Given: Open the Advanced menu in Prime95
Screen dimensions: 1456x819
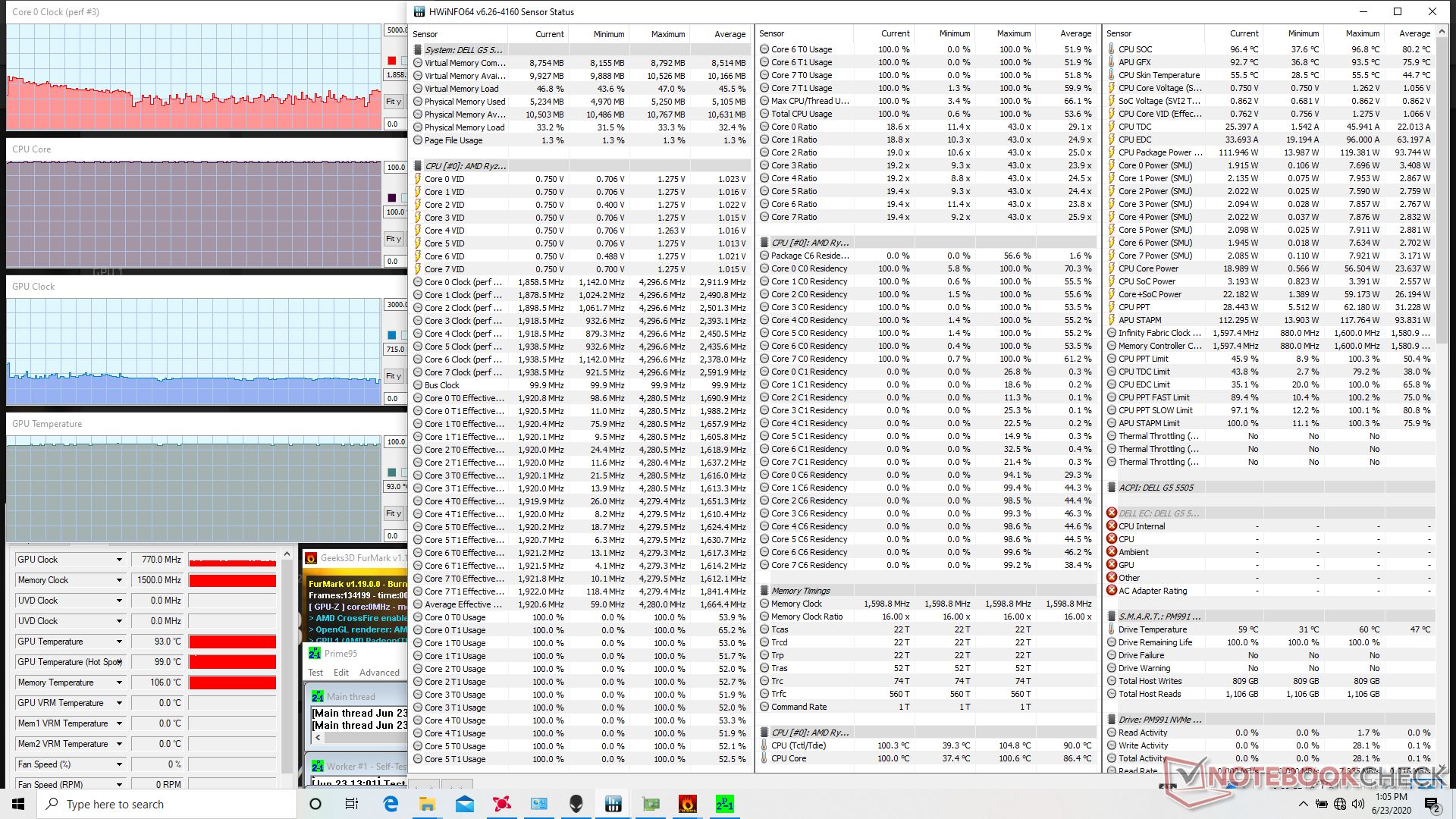Looking at the screenshot, I should click(x=379, y=673).
